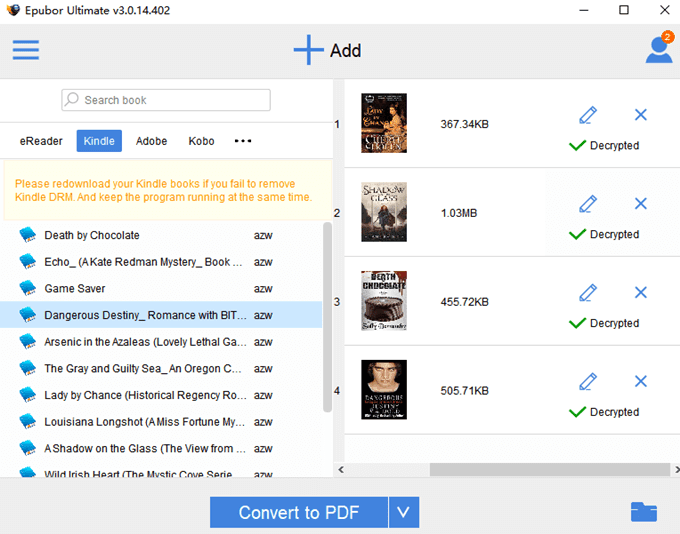Select 'Louisiana Longshot (A Miss Fortune My...'
This screenshot has height=534, width=680.
pos(161,421)
